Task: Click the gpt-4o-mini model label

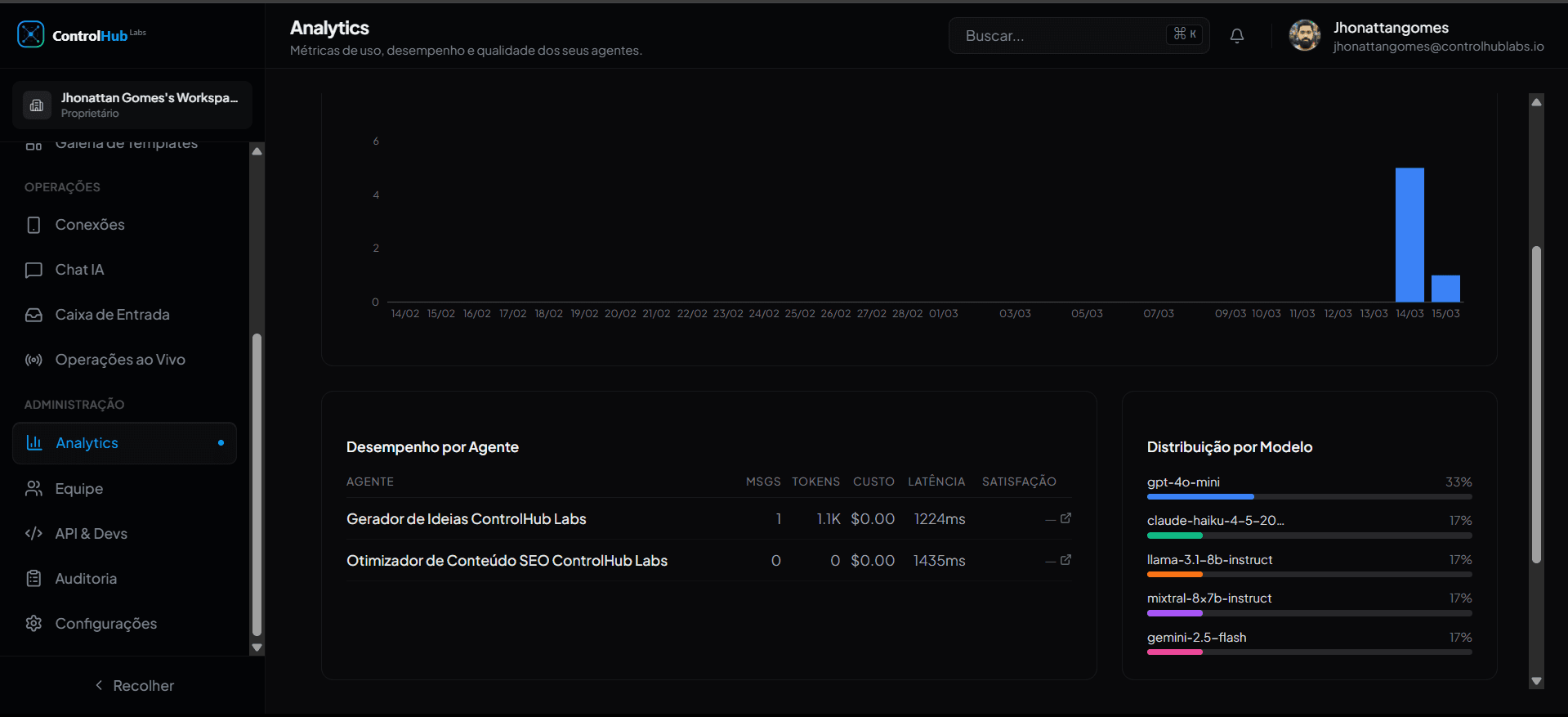Action: point(1183,482)
